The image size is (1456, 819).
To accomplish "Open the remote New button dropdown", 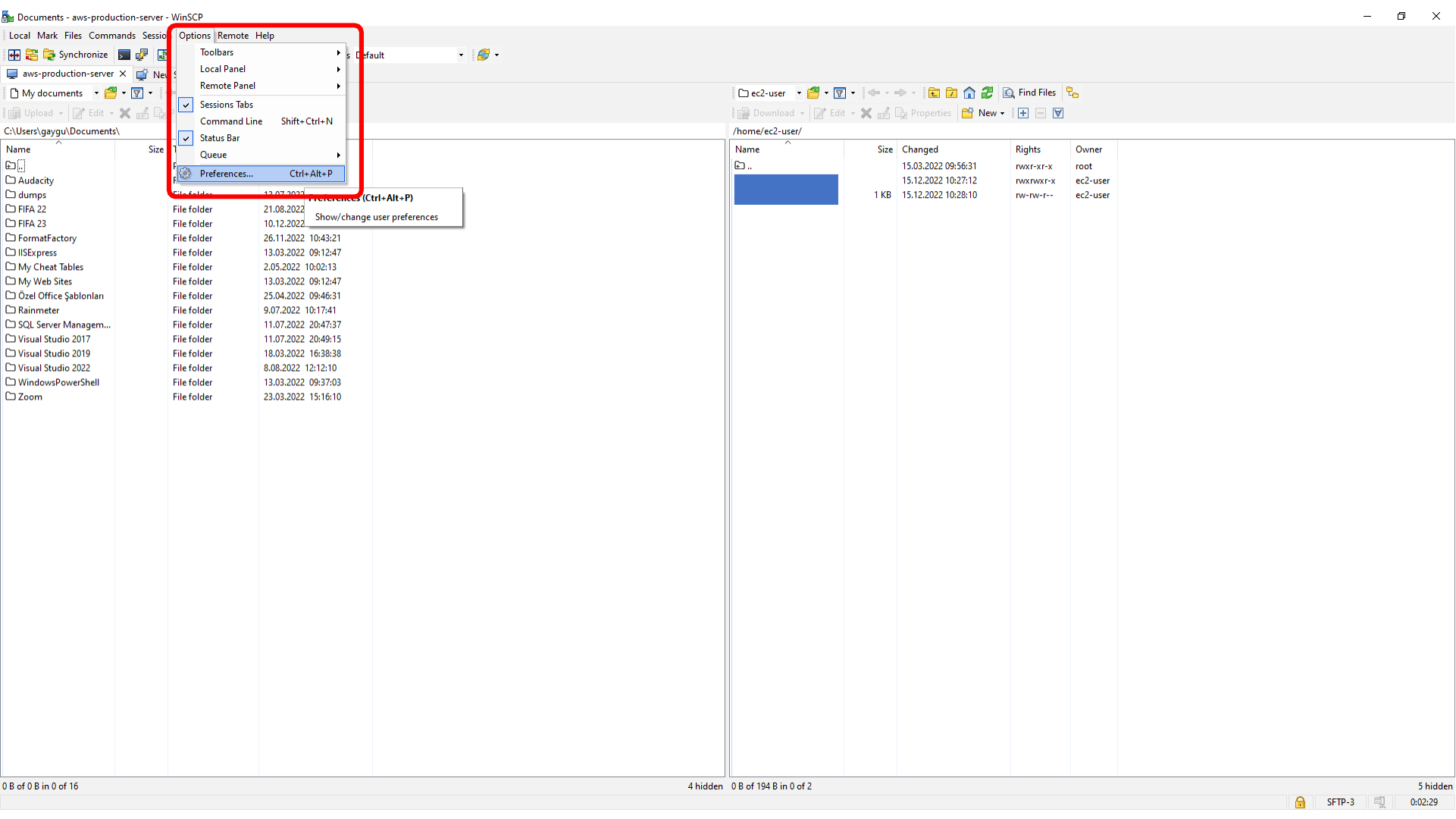I will (1002, 113).
